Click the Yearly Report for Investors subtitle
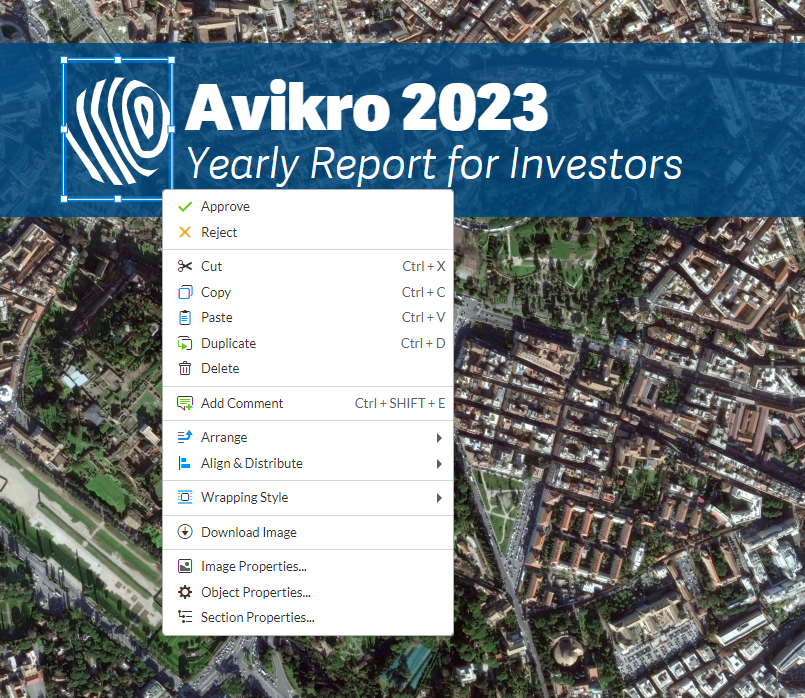 [x=434, y=164]
